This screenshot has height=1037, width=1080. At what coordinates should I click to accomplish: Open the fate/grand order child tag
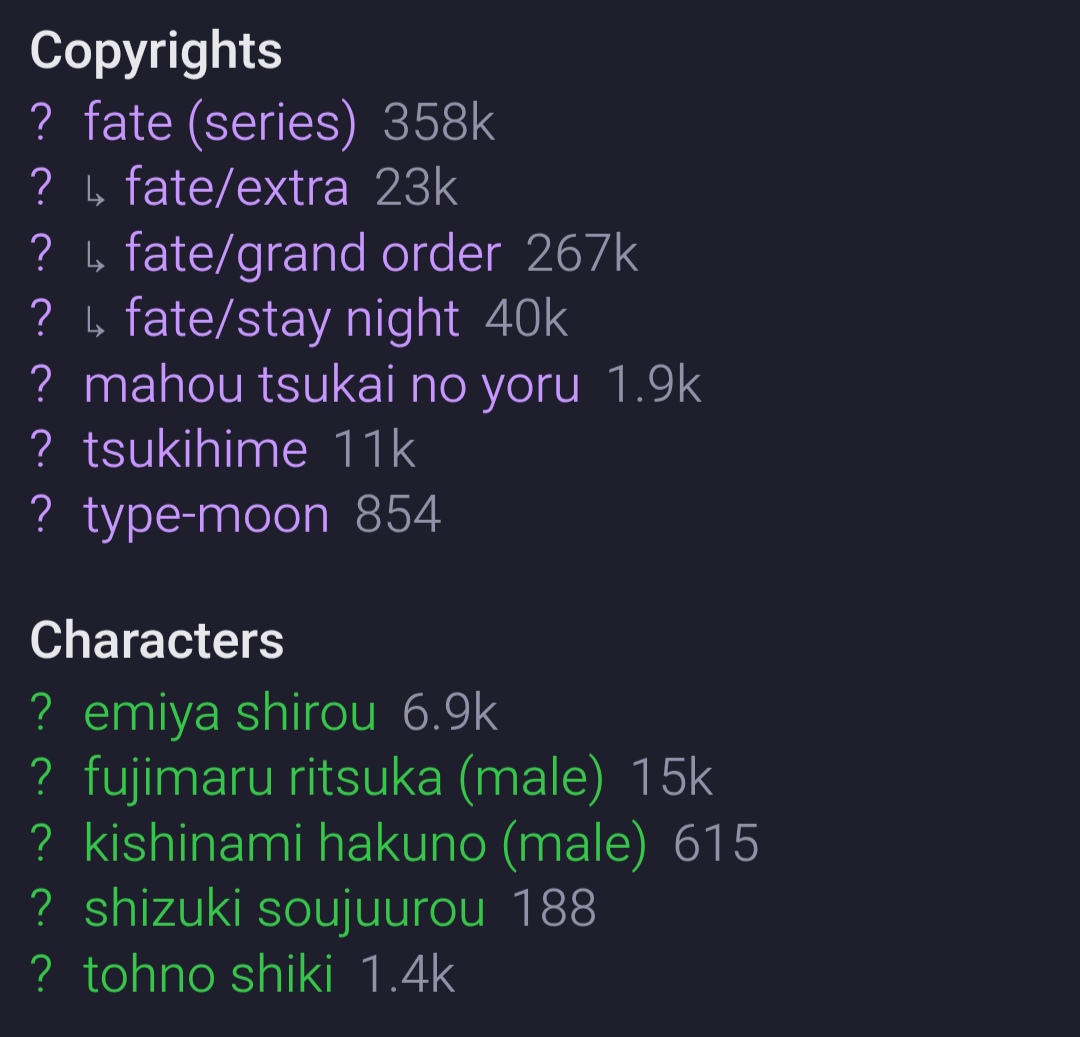(x=313, y=254)
